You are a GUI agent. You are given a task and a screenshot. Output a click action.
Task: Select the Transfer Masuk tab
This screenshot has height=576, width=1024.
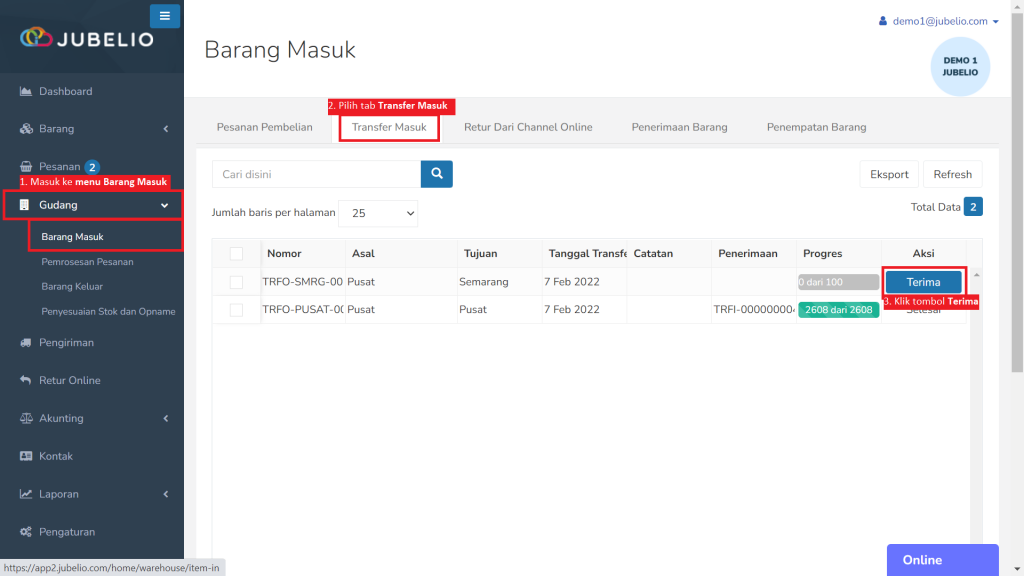[389, 127]
